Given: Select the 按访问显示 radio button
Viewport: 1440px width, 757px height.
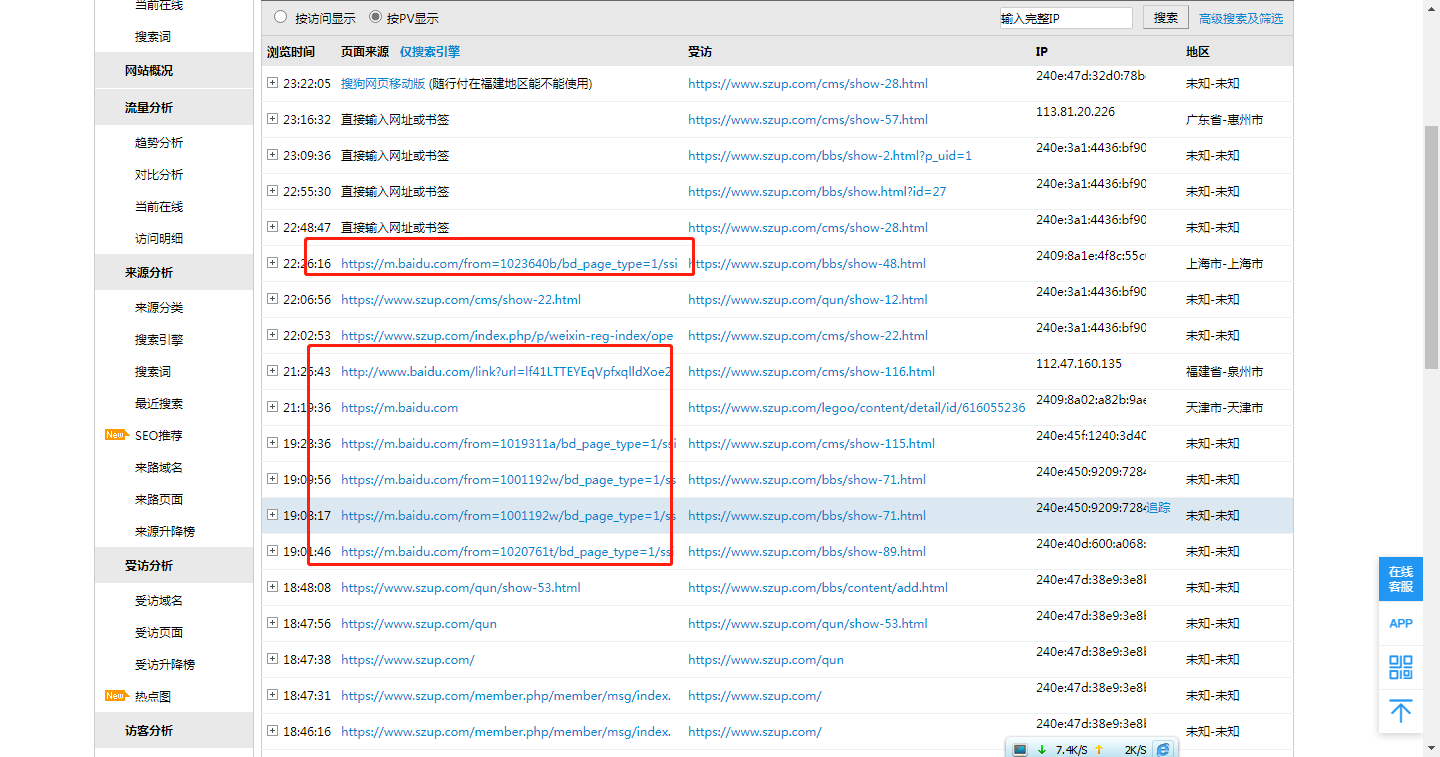Looking at the screenshot, I should point(280,18).
